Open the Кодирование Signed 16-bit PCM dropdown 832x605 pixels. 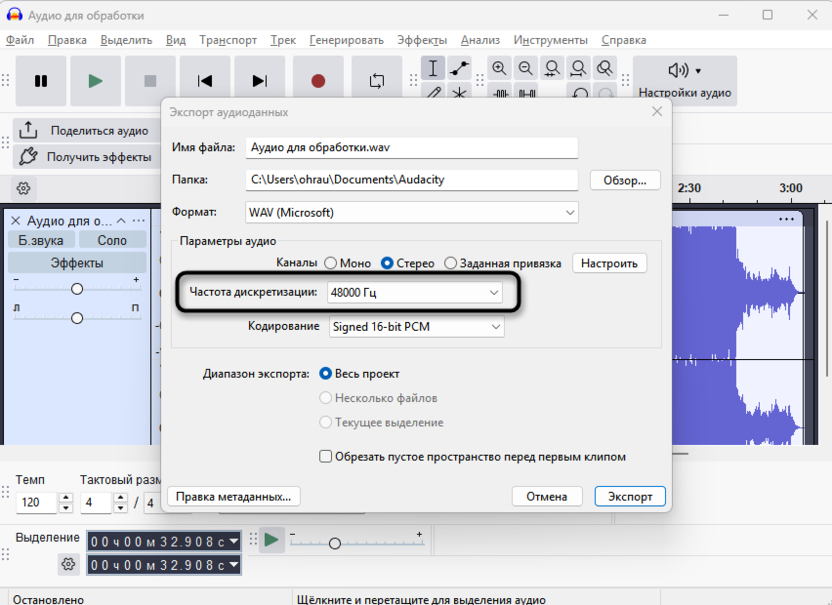click(416, 326)
